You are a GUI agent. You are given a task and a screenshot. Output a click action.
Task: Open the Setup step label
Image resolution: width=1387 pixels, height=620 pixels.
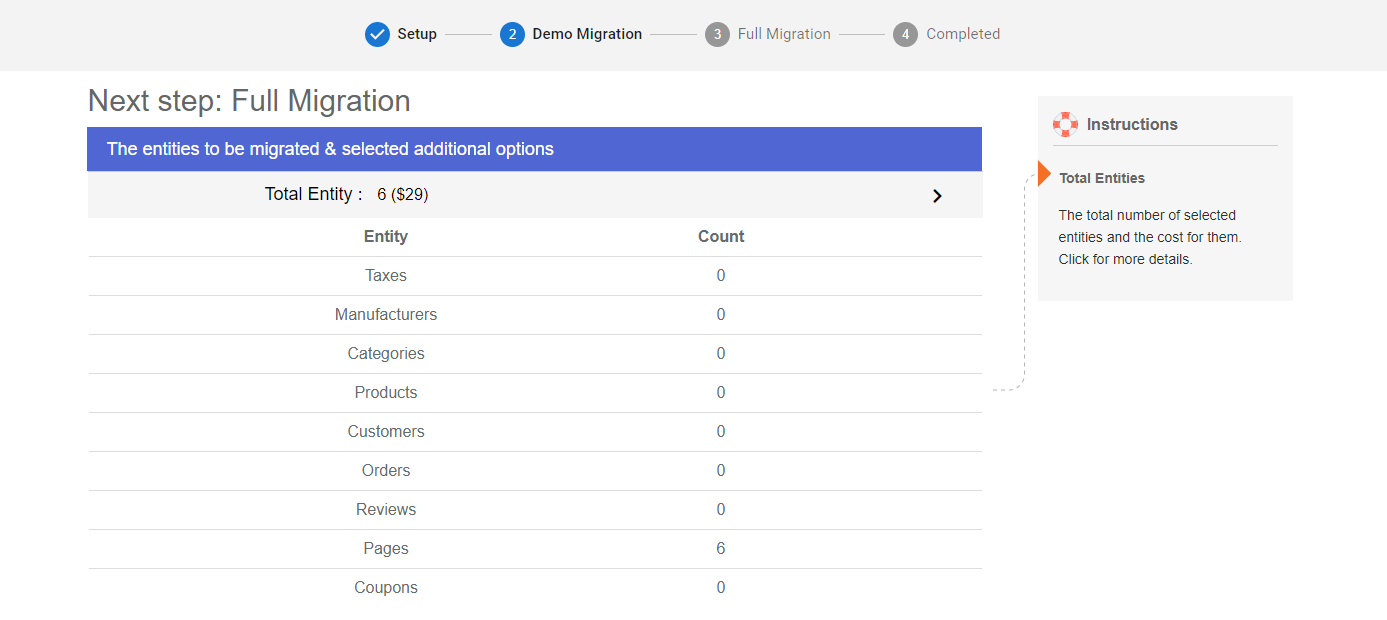coord(417,34)
